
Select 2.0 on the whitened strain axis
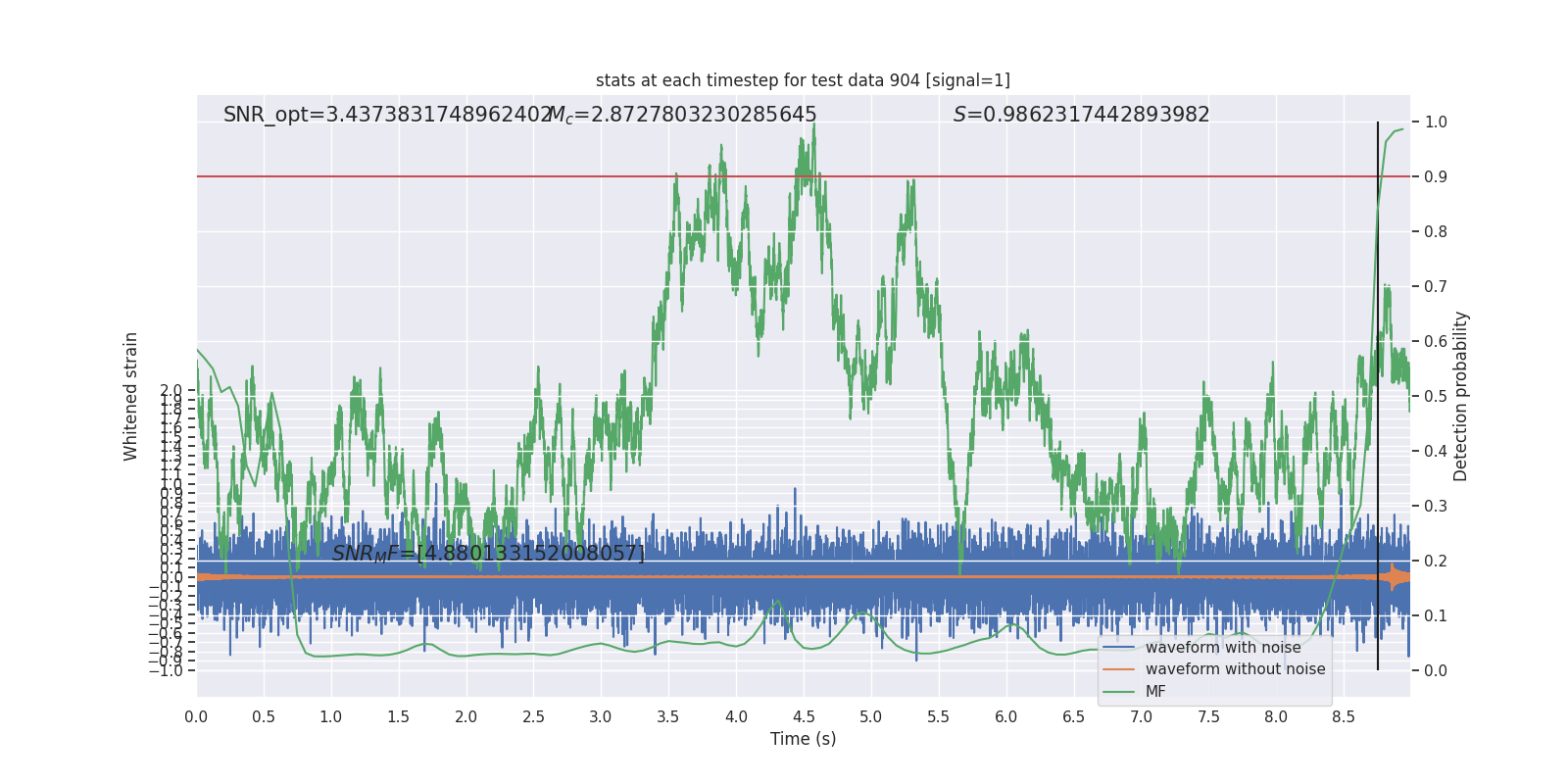171,391
